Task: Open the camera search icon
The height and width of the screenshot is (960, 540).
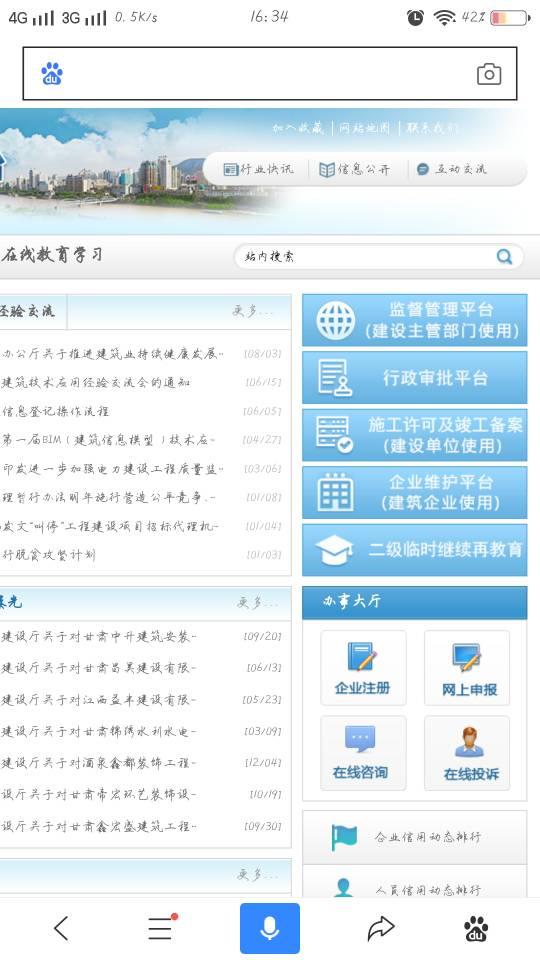Action: (x=489, y=74)
